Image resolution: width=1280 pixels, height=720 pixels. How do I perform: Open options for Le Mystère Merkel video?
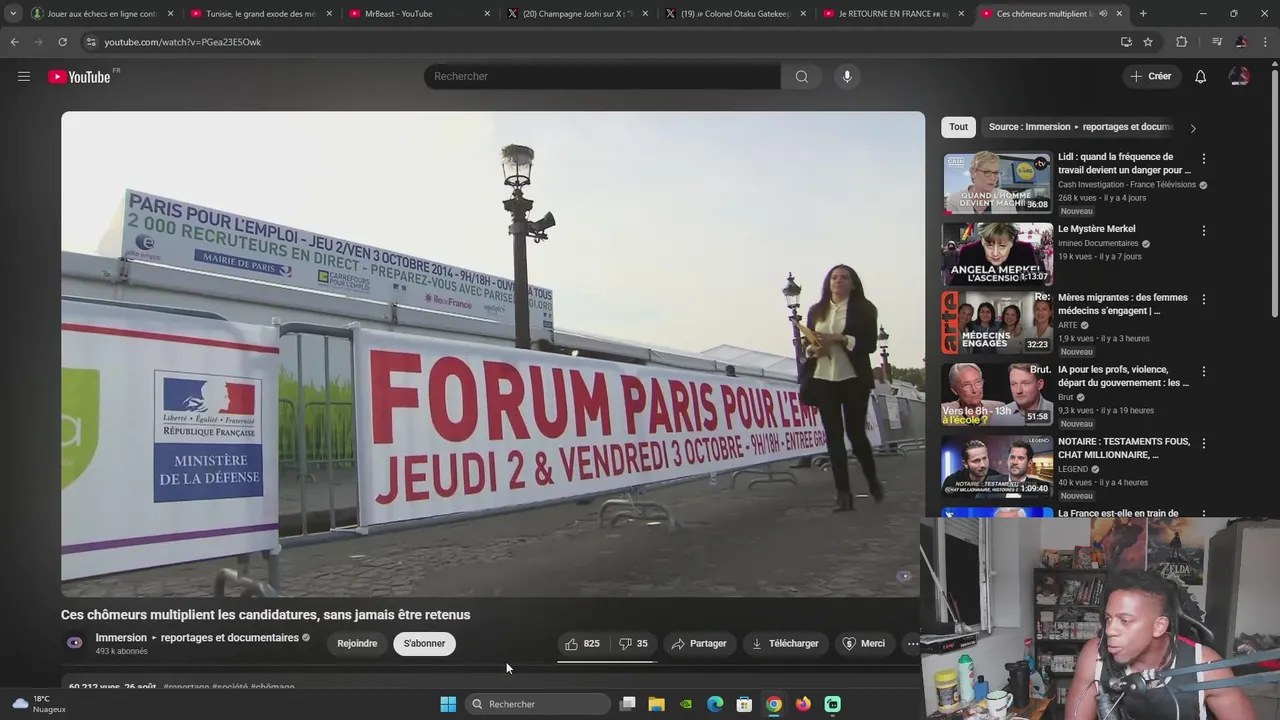coord(1203,230)
